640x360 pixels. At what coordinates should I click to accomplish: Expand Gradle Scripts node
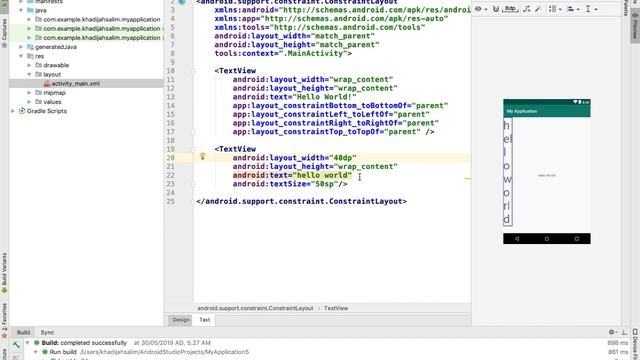click(x=13, y=111)
